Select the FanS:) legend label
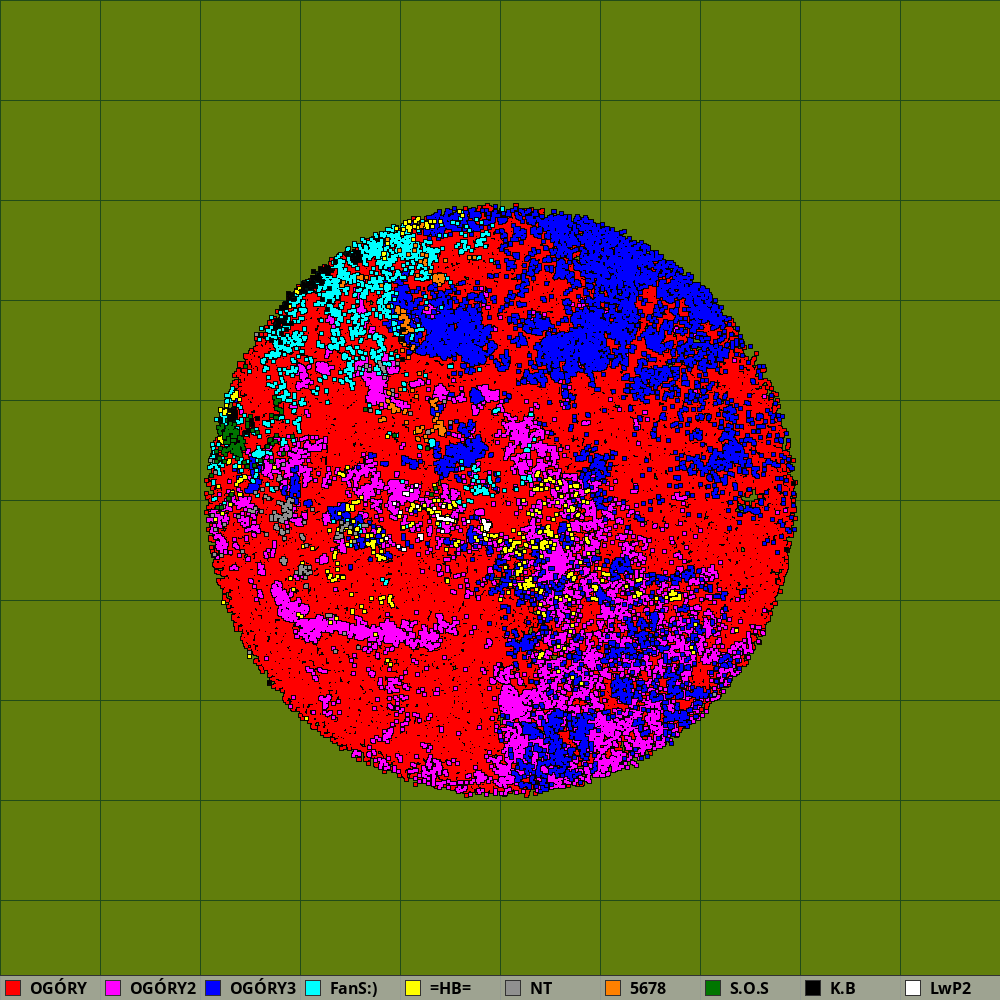 coord(353,988)
